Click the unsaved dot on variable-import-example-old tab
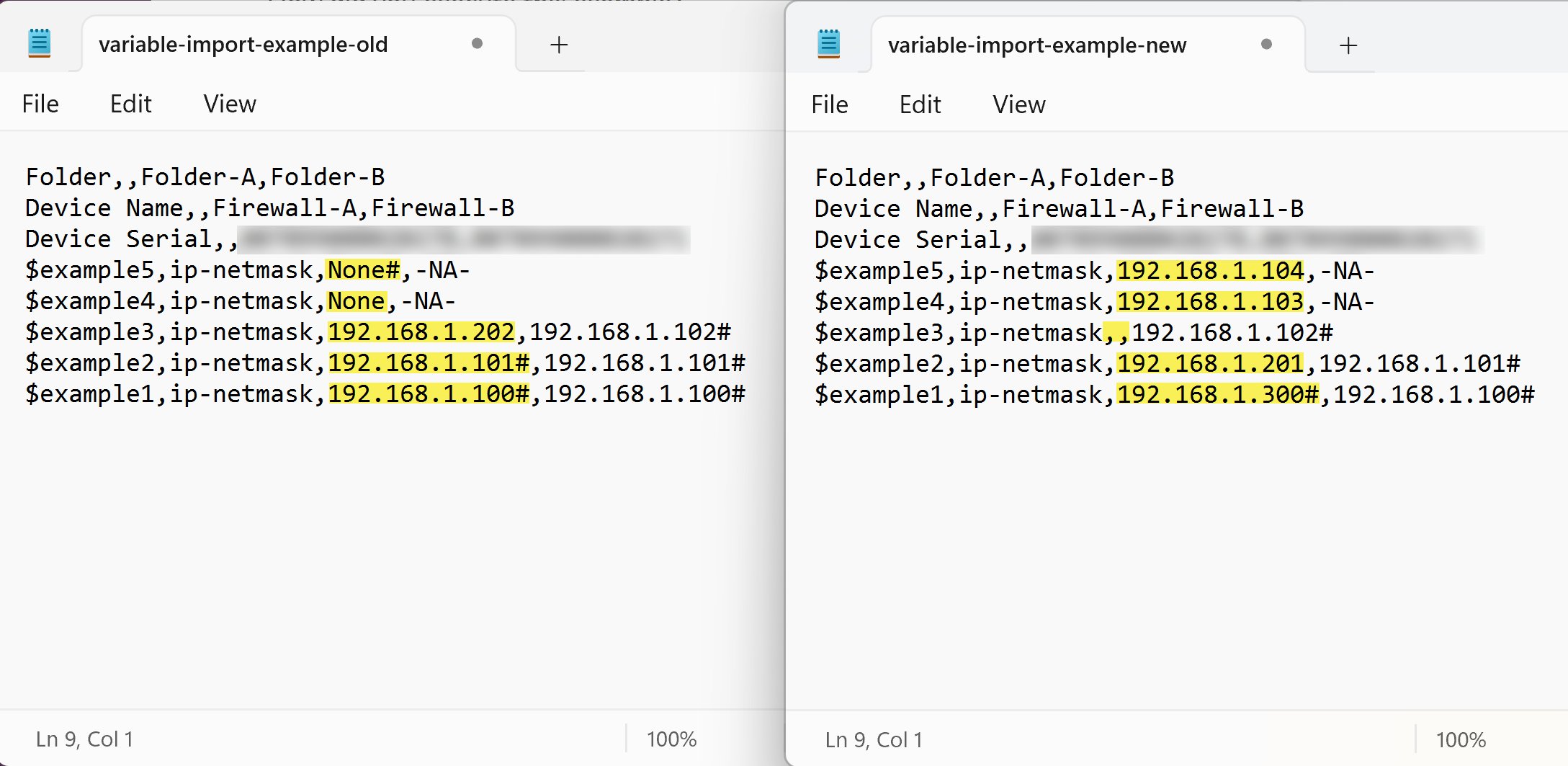This screenshot has height=766, width=1568. click(x=477, y=44)
